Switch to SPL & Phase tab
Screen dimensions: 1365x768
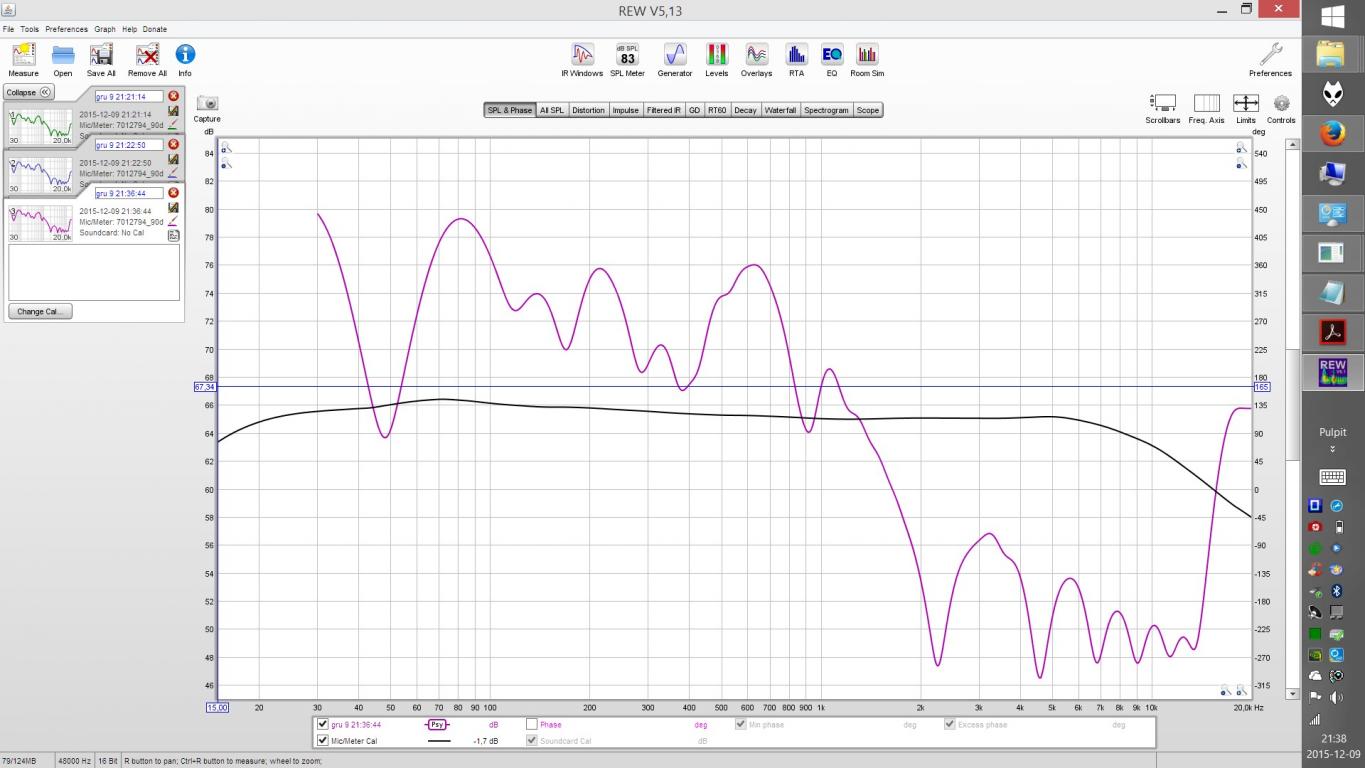[510, 110]
